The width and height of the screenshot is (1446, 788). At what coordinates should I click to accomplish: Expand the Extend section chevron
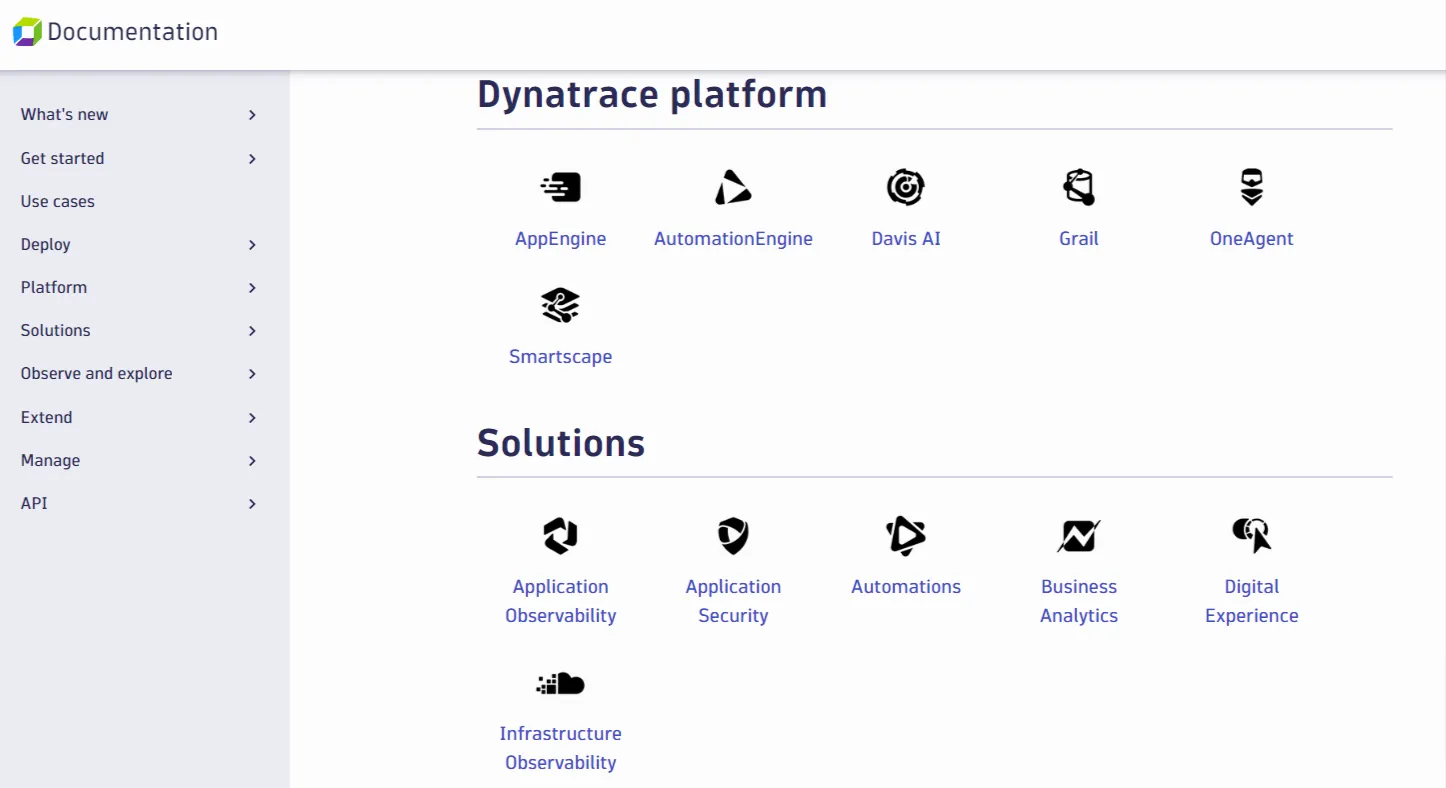pyautogui.click(x=252, y=418)
